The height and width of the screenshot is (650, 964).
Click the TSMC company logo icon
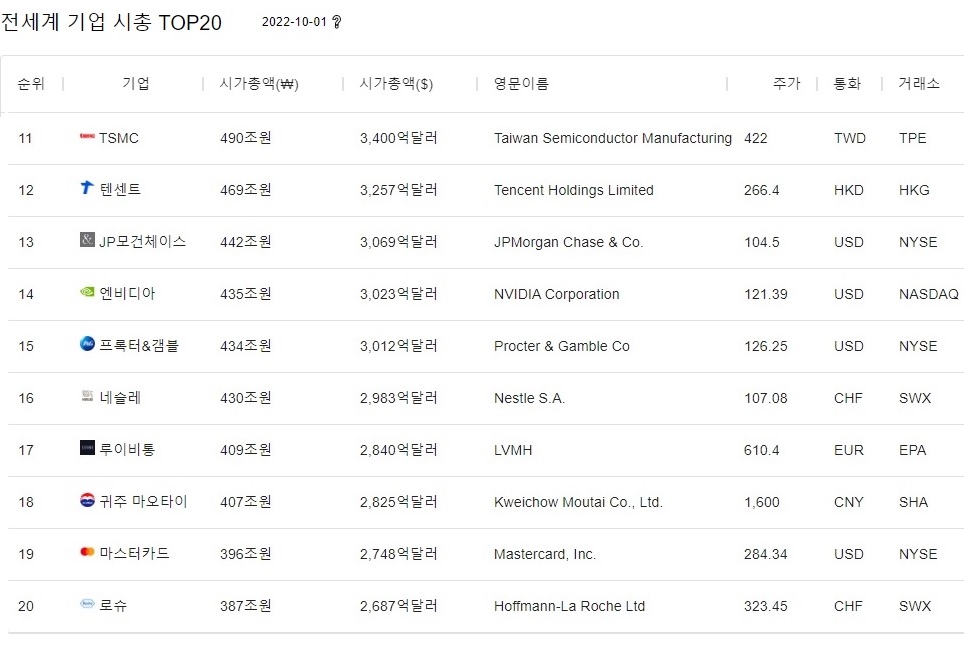coord(87,136)
